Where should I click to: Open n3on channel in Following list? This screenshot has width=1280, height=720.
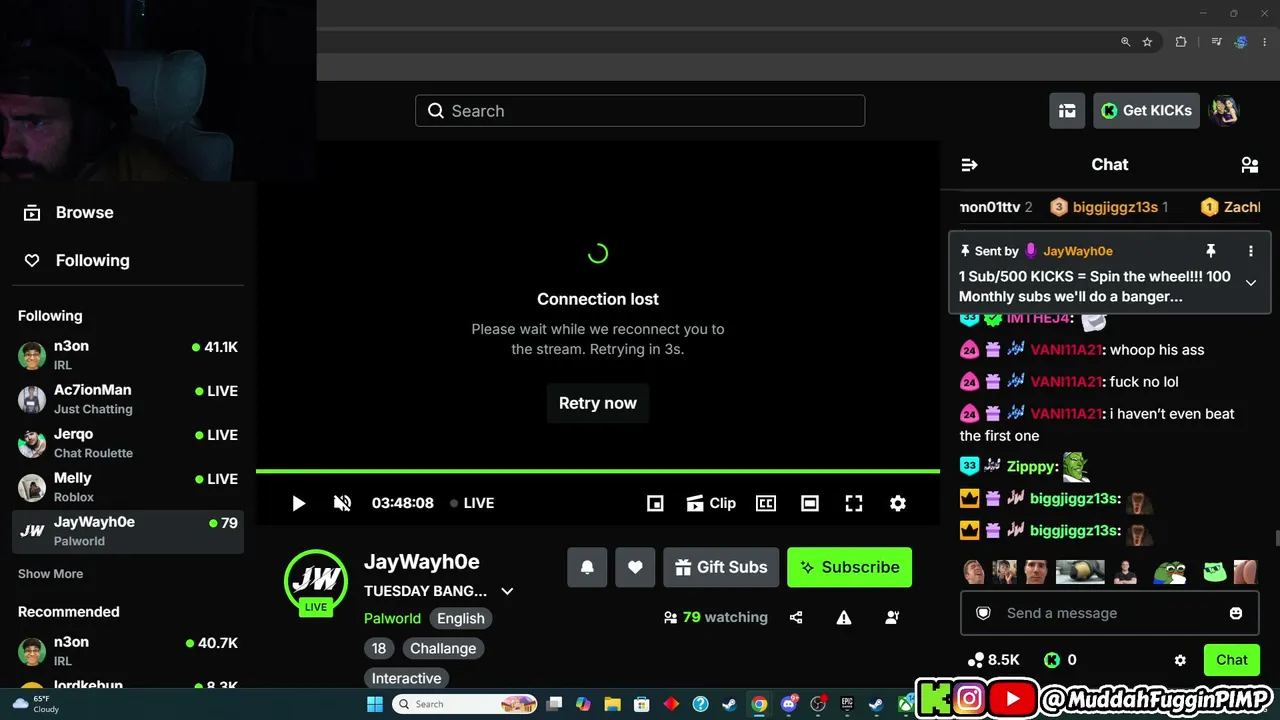click(x=128, y=355)
